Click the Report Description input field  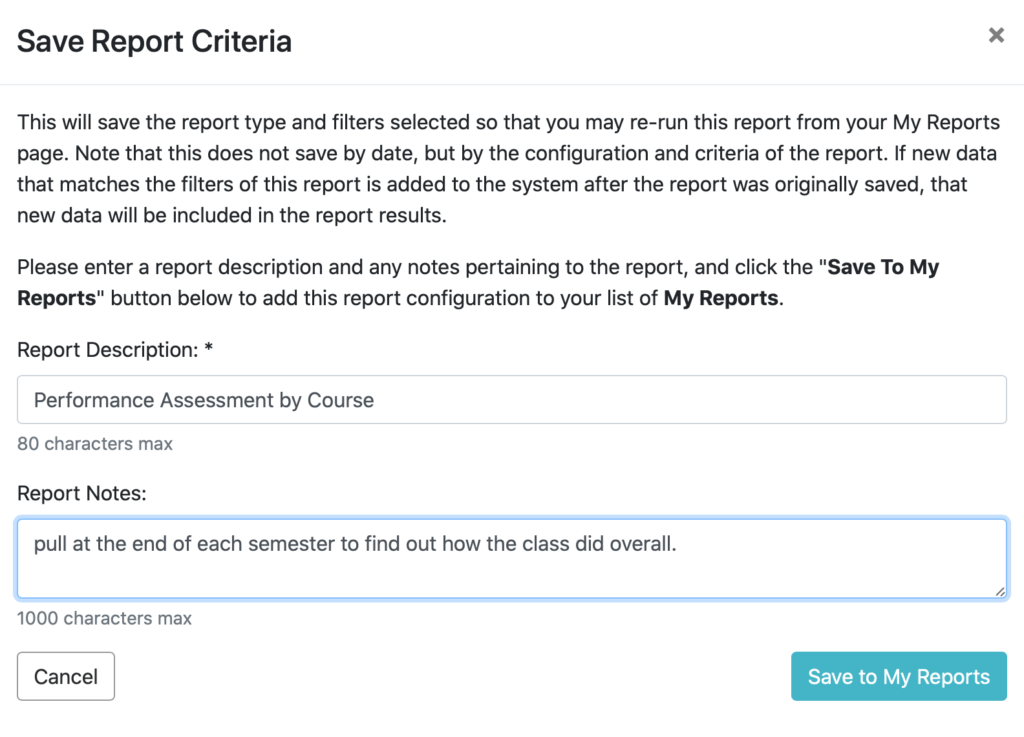[x=511, y=400]
